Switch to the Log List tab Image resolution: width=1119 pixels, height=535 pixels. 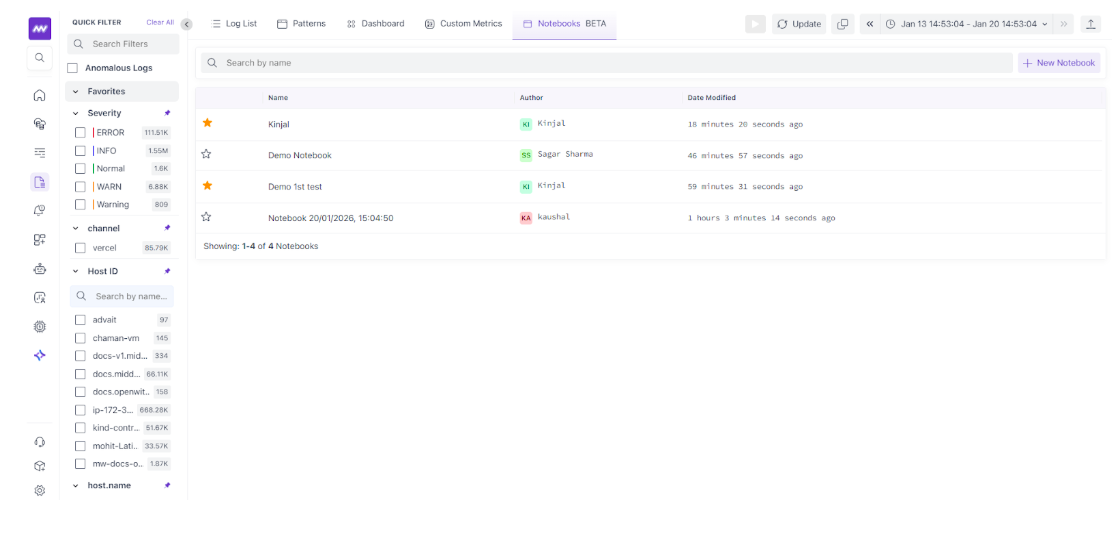pos(234,24)
